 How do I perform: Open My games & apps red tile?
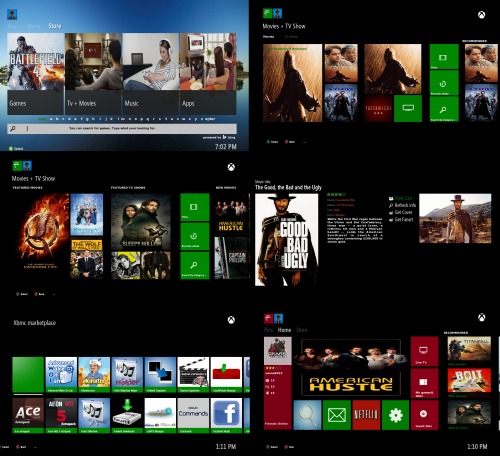coord(424,383)
